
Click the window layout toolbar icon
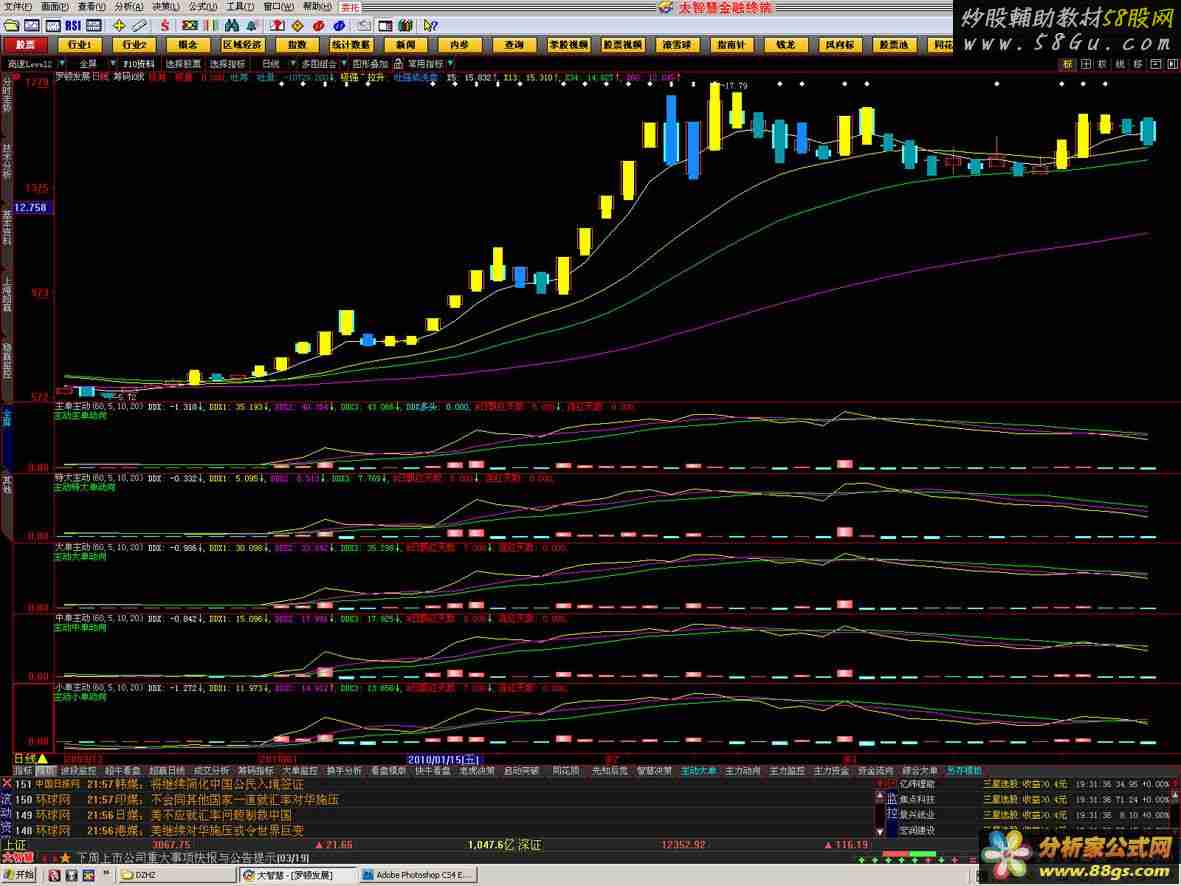[386, 26]
